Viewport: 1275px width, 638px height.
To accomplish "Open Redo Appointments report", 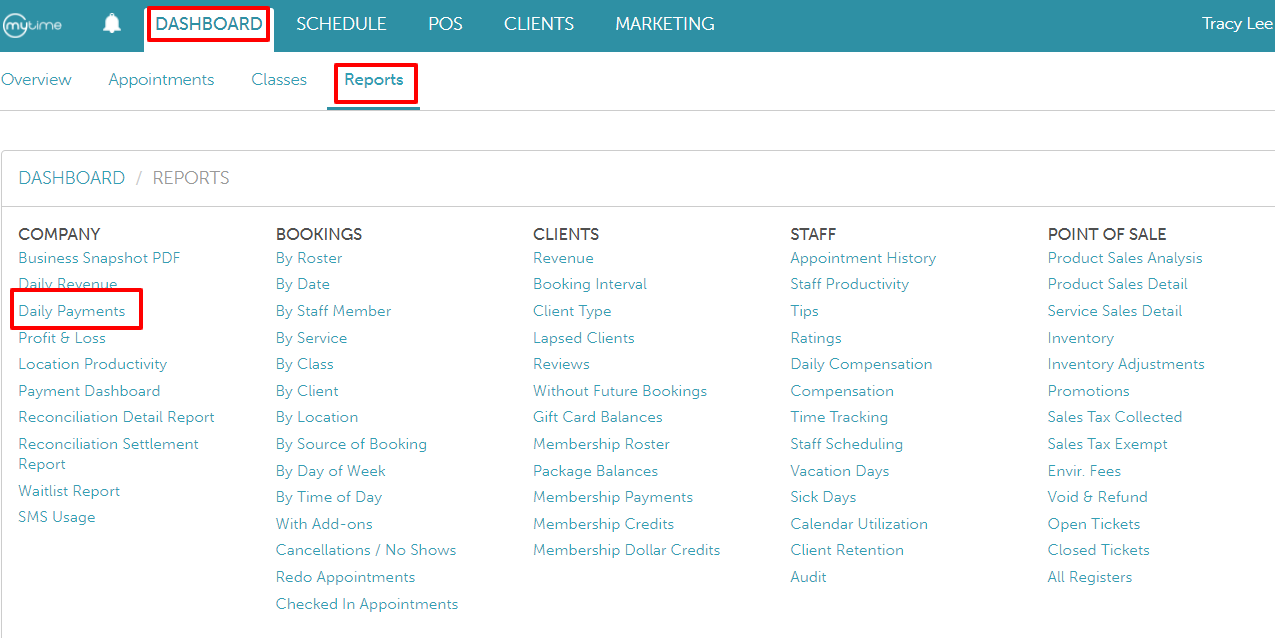I will [346, 577].
